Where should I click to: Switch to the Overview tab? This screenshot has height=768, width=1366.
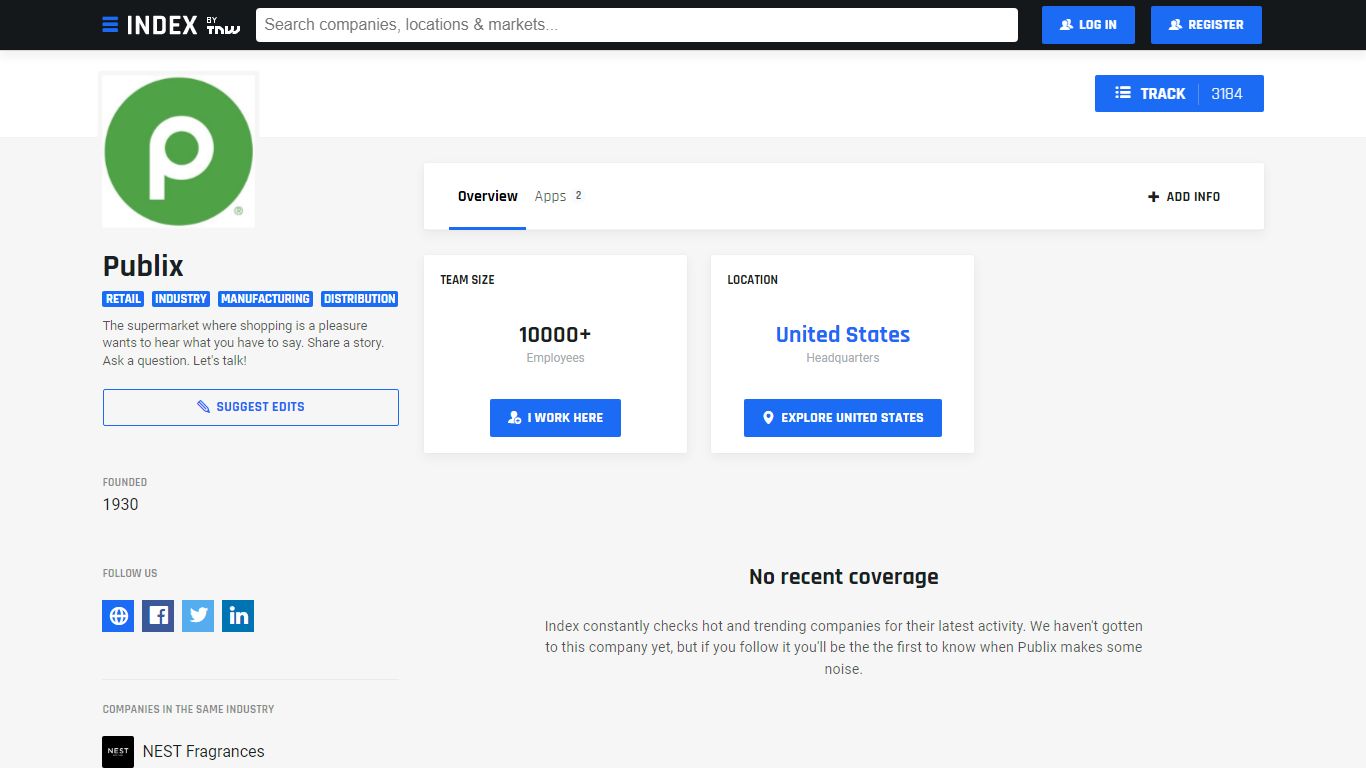point(488,196)
